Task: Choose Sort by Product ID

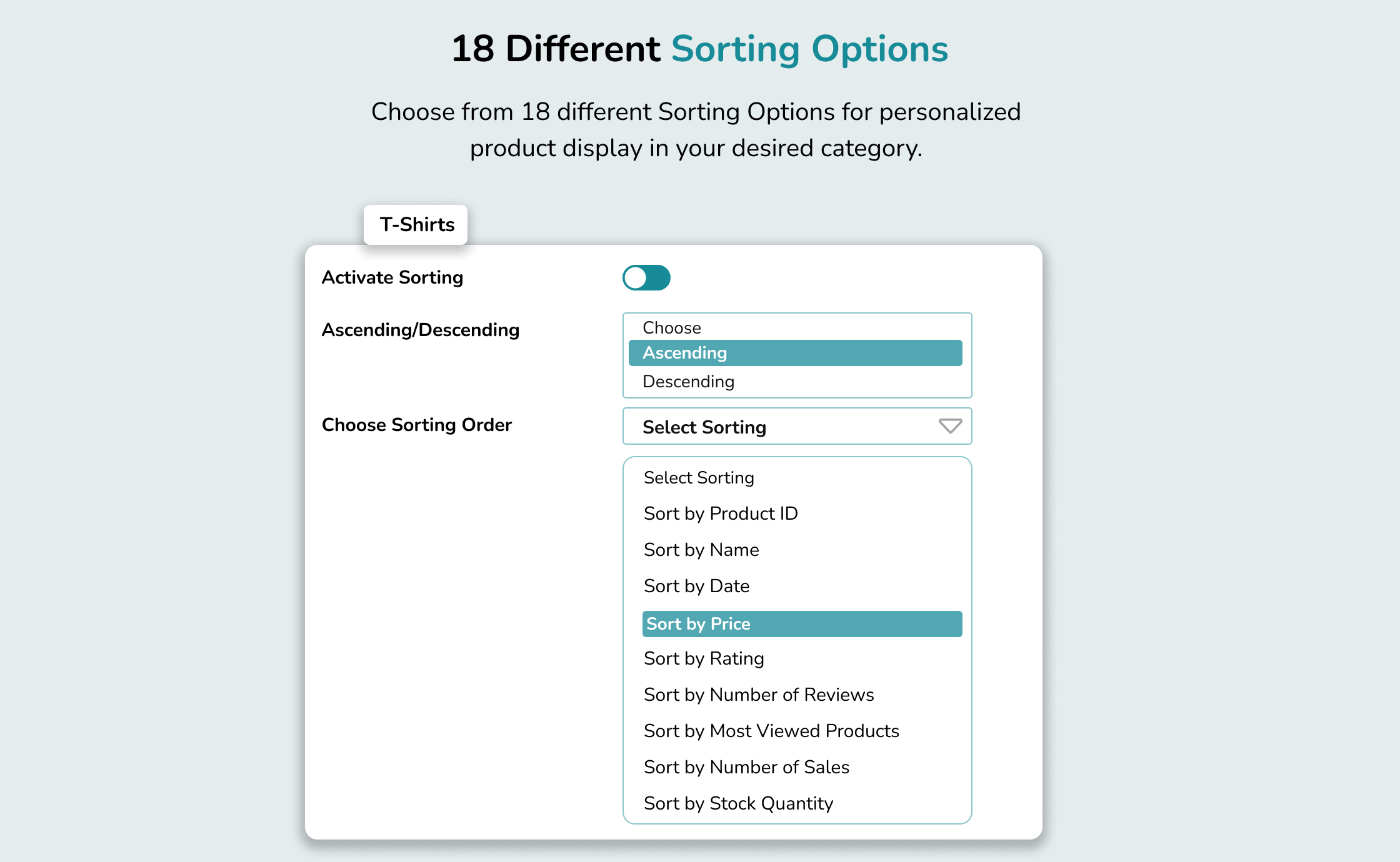Action: (x=721, y=513)
